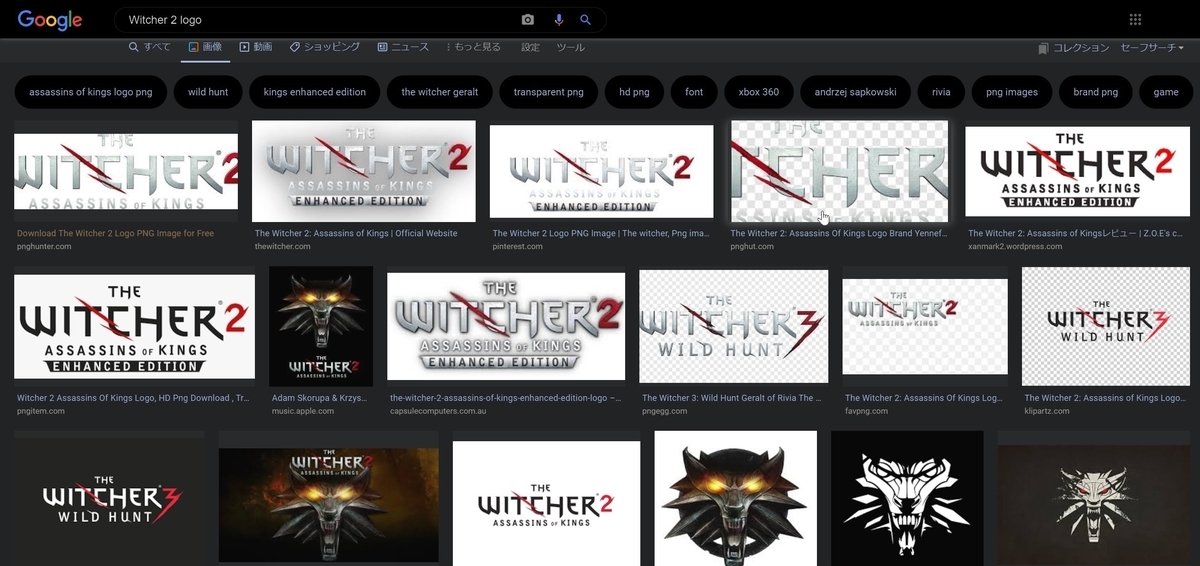
Task: Open the ツール filter options
Action: (x=570, y=47)
